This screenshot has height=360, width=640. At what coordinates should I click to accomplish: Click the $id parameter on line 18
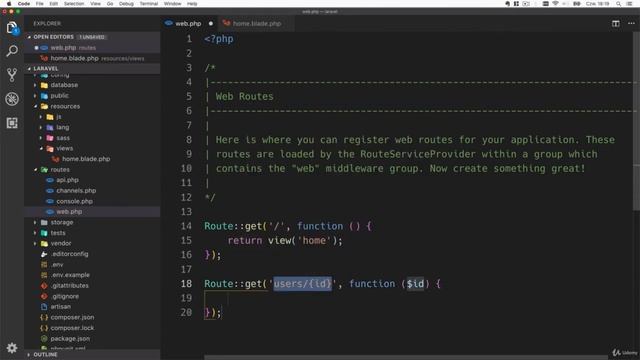(x=415, y=284)
